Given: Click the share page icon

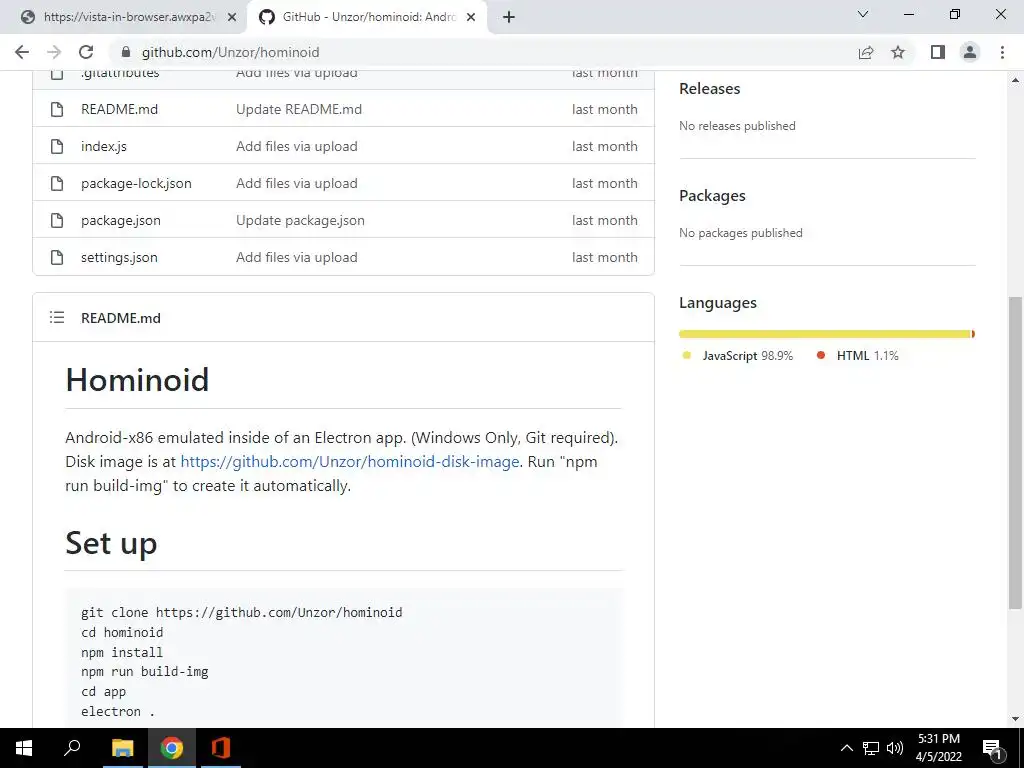Looking at the screenshot, I should click(x=866, y=52).
